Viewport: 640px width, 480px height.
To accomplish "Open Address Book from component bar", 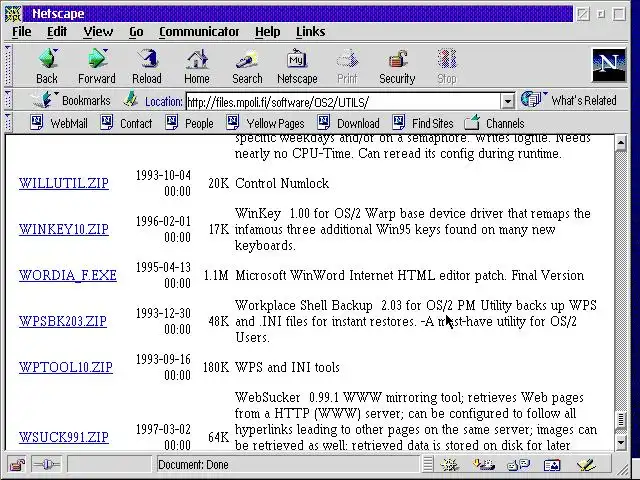I will click(x=552, y=464).
